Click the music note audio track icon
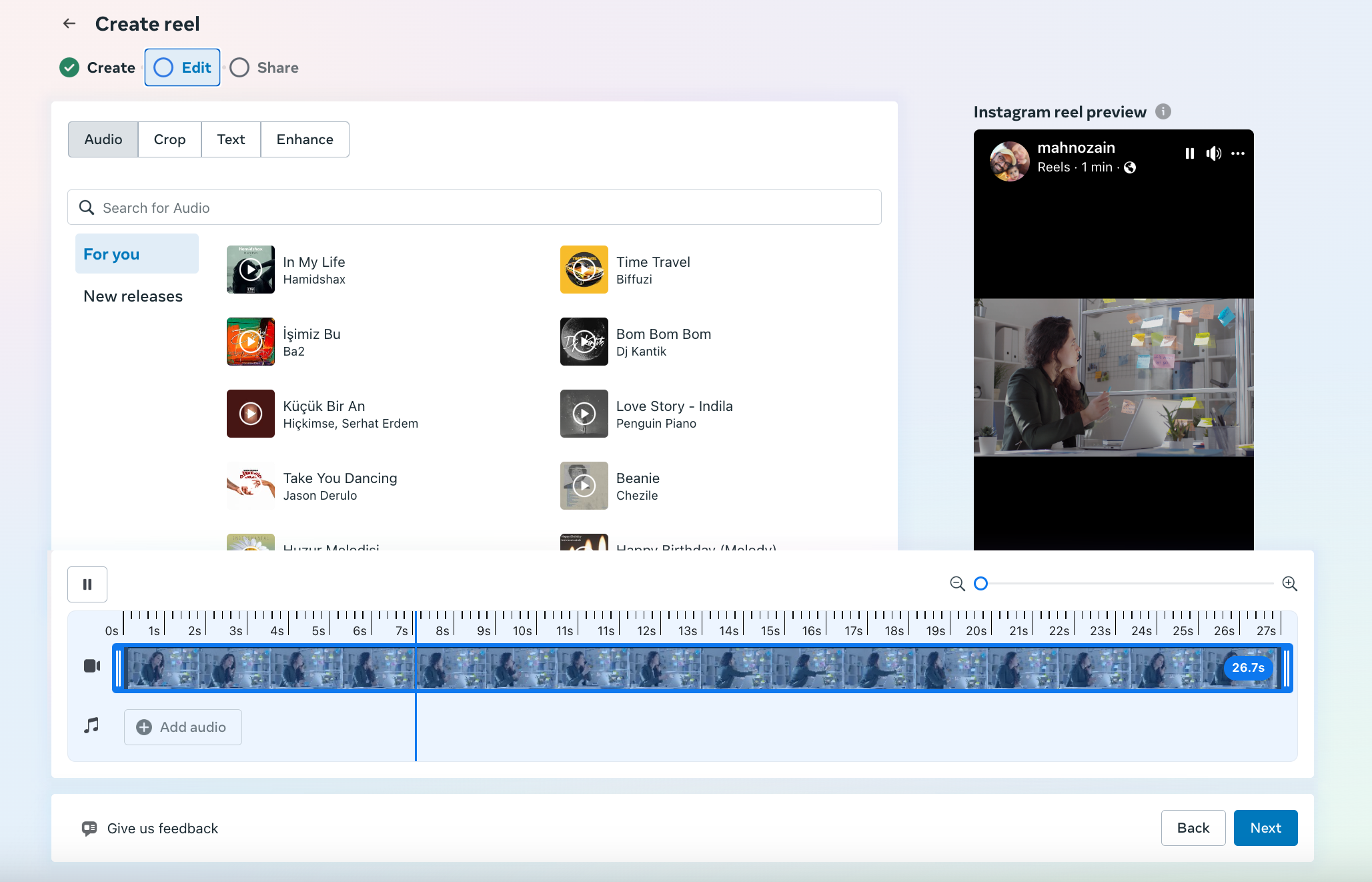Image resolution: width=1372 pixels, height=882 pixels. pos(91,725)
